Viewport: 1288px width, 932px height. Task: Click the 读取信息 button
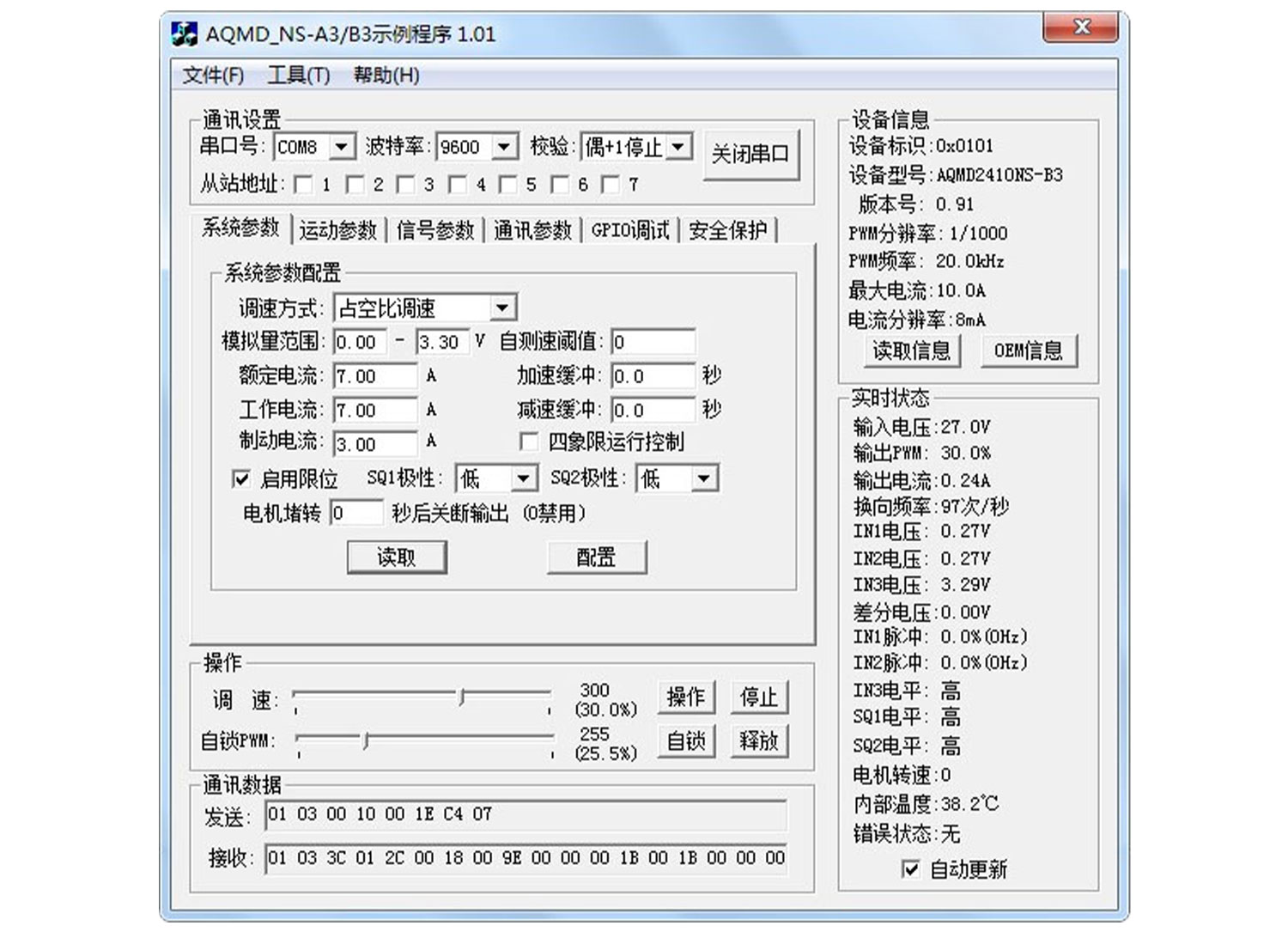tap(912, 350)
